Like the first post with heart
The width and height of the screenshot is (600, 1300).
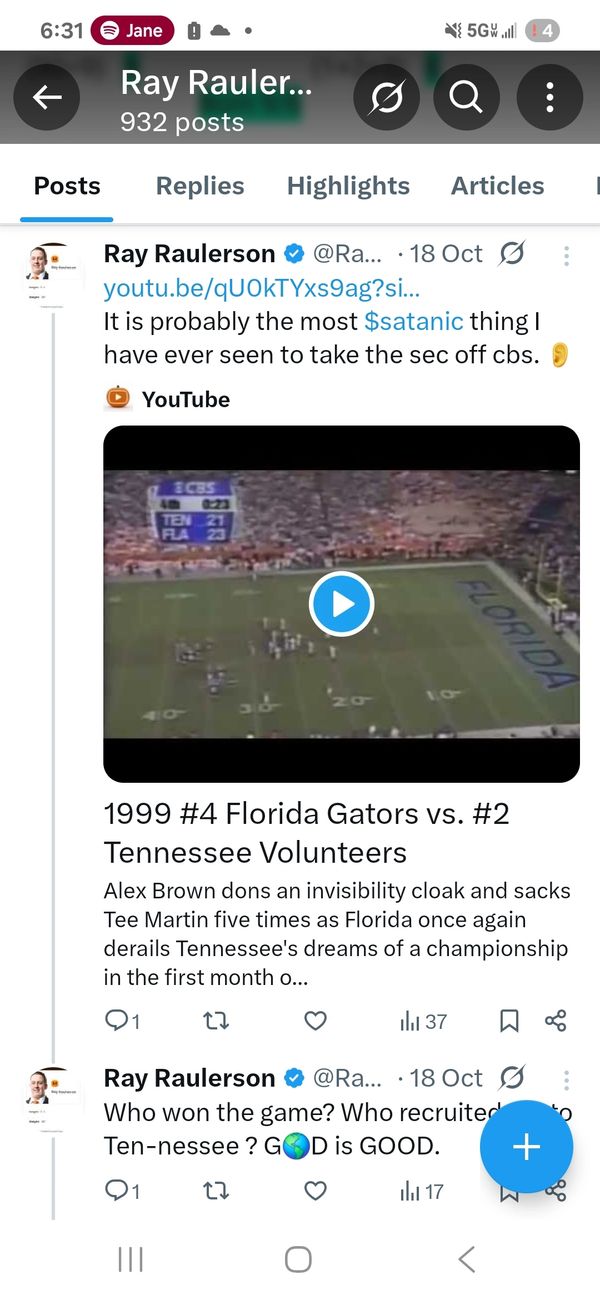click(x=315, y=1021)
